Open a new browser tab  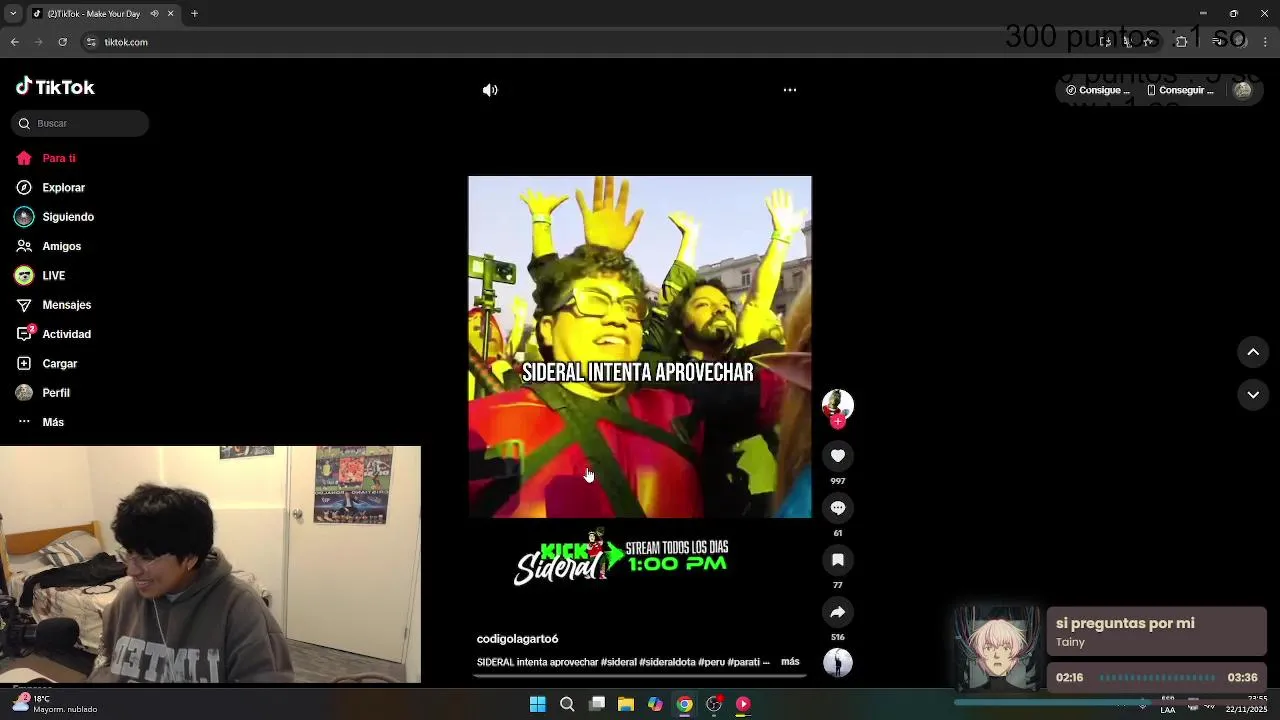(194, 14)
